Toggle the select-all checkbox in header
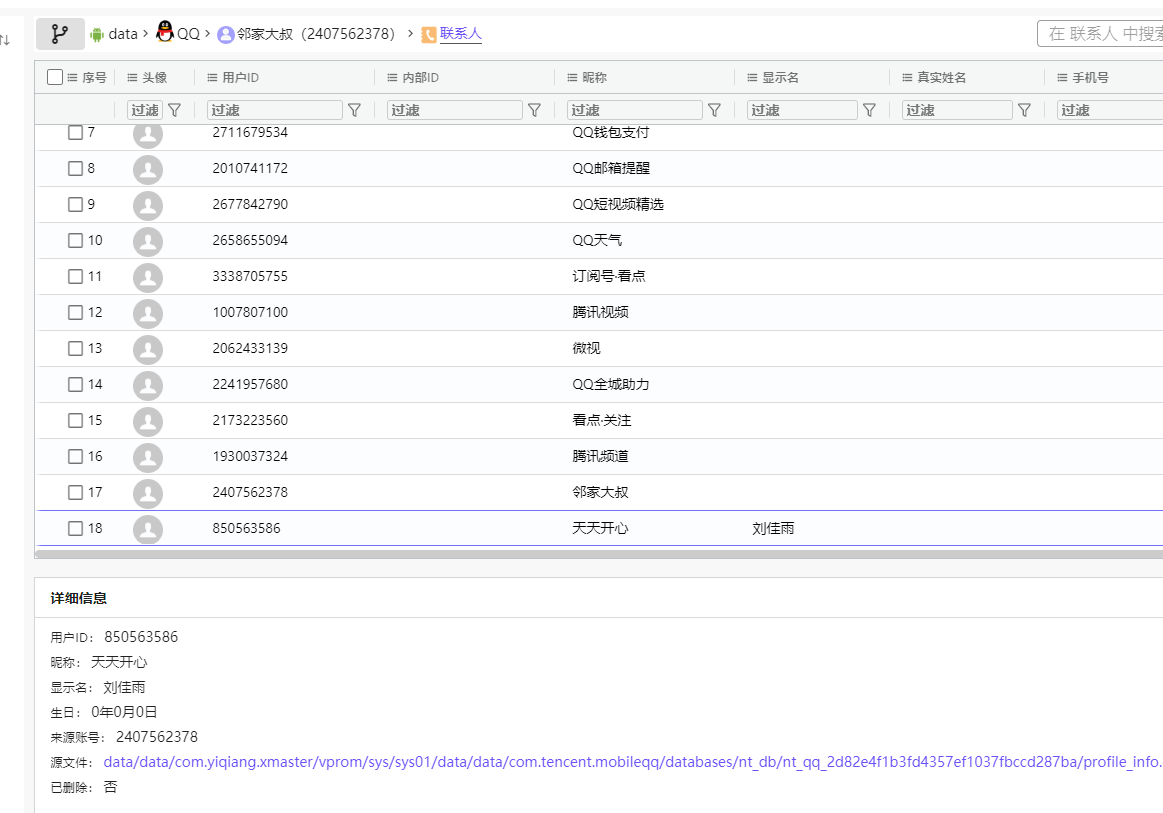 point(55,77)
